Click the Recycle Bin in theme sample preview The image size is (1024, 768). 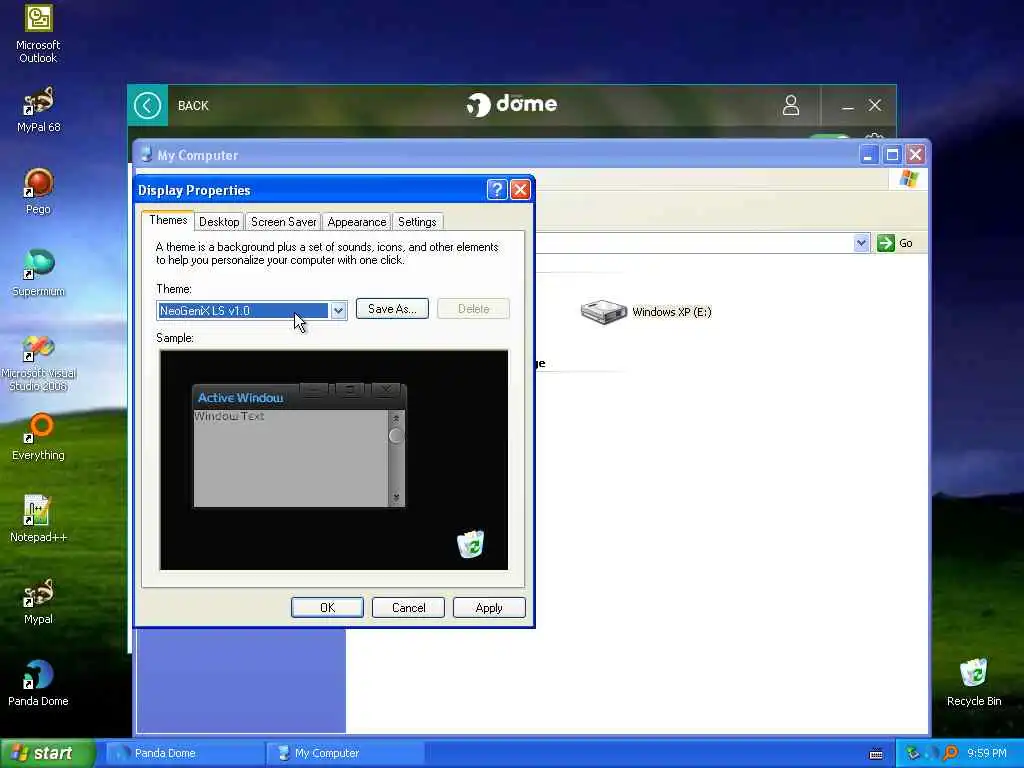(x=470, y=544)
